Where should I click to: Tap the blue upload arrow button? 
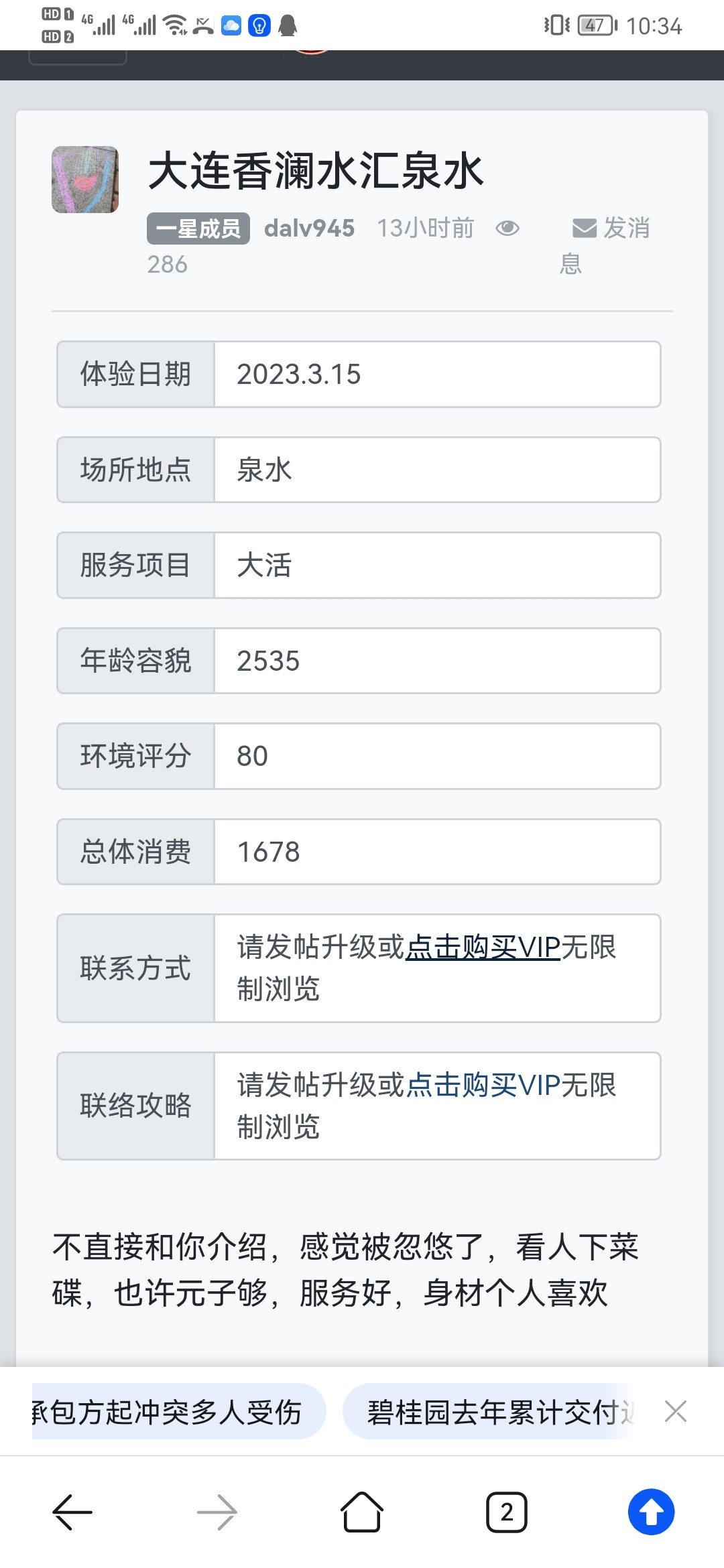[651, 1512]
